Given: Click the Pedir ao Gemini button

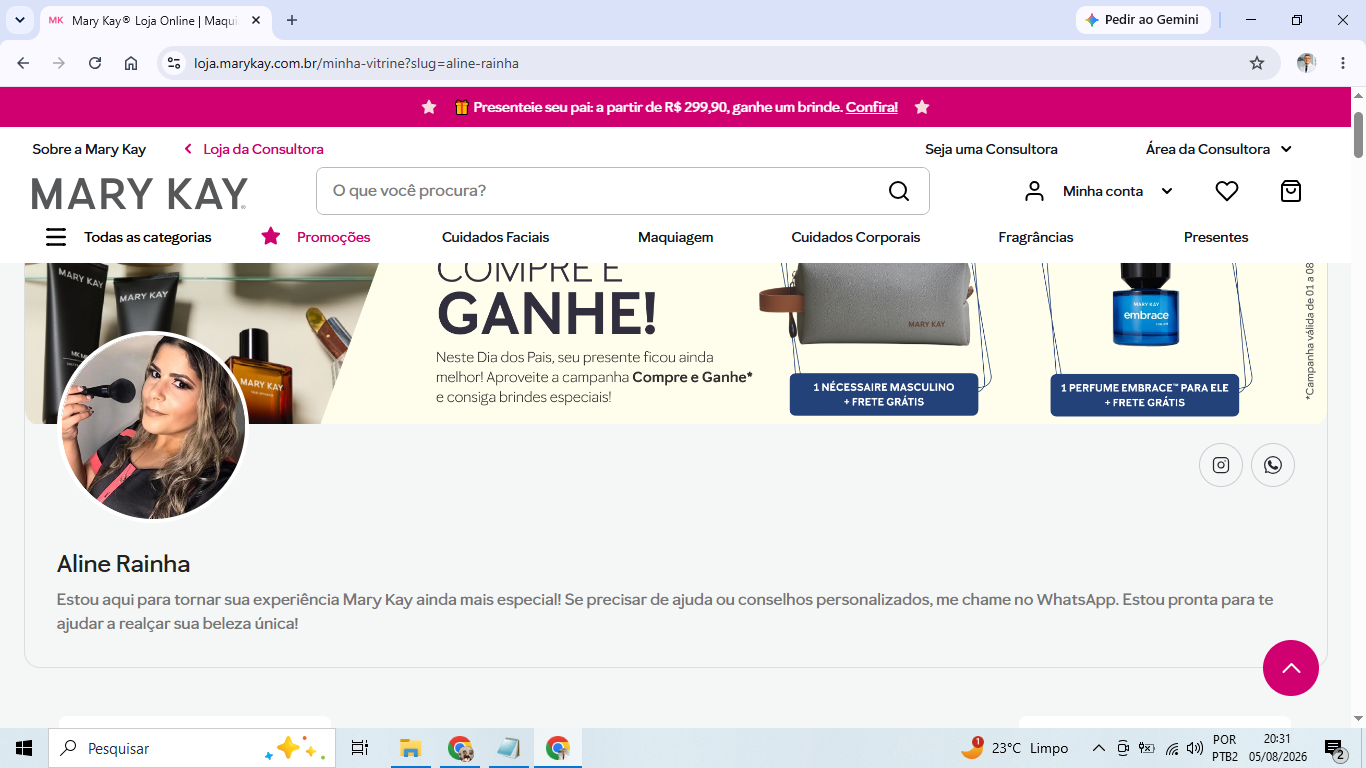Looking at the screenshot, I should [1143, 20].
